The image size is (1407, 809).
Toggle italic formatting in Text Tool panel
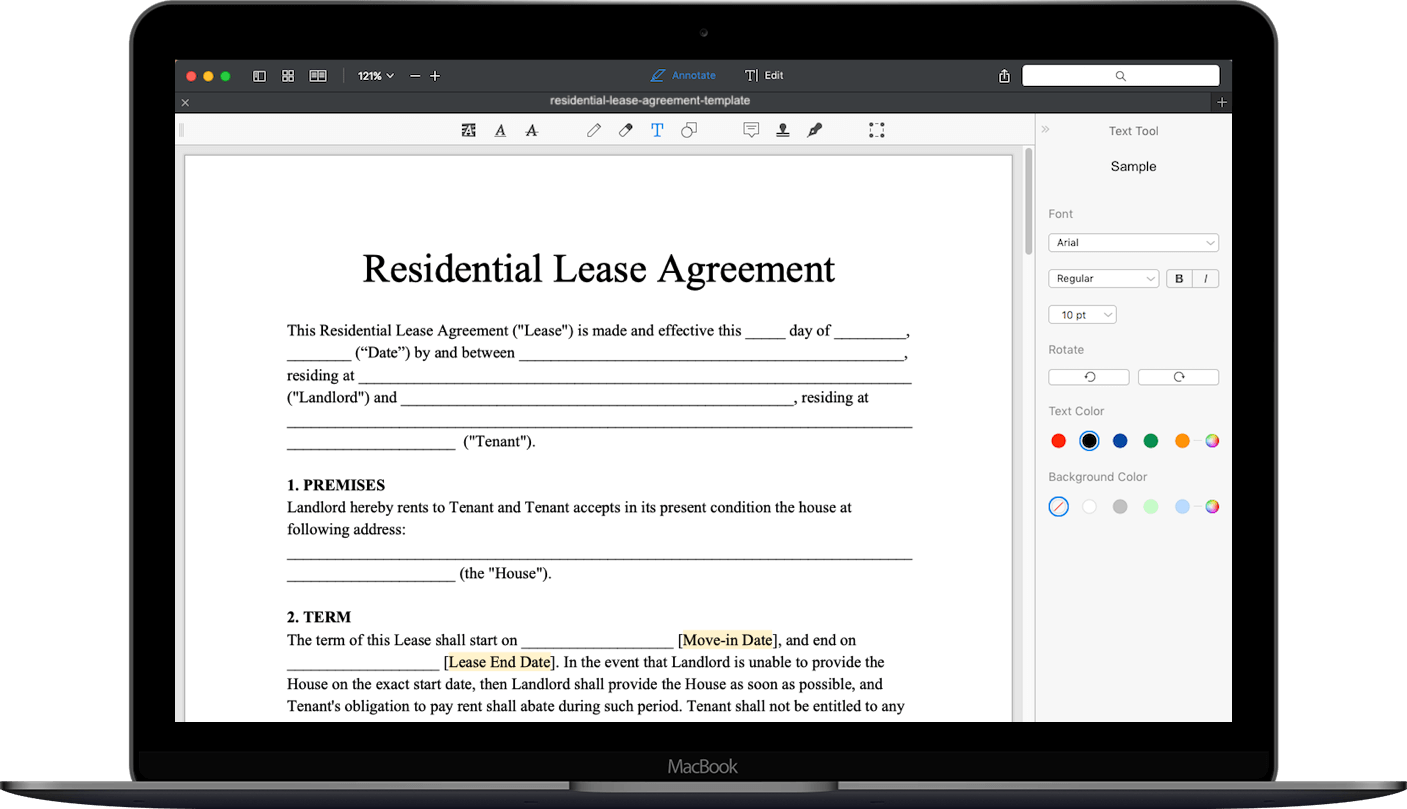coord(1207,278)
